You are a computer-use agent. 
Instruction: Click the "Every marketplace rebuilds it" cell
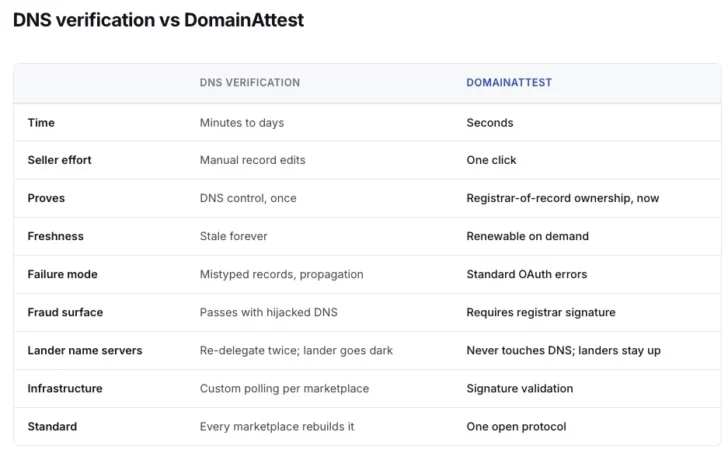[x=277, y=427]
